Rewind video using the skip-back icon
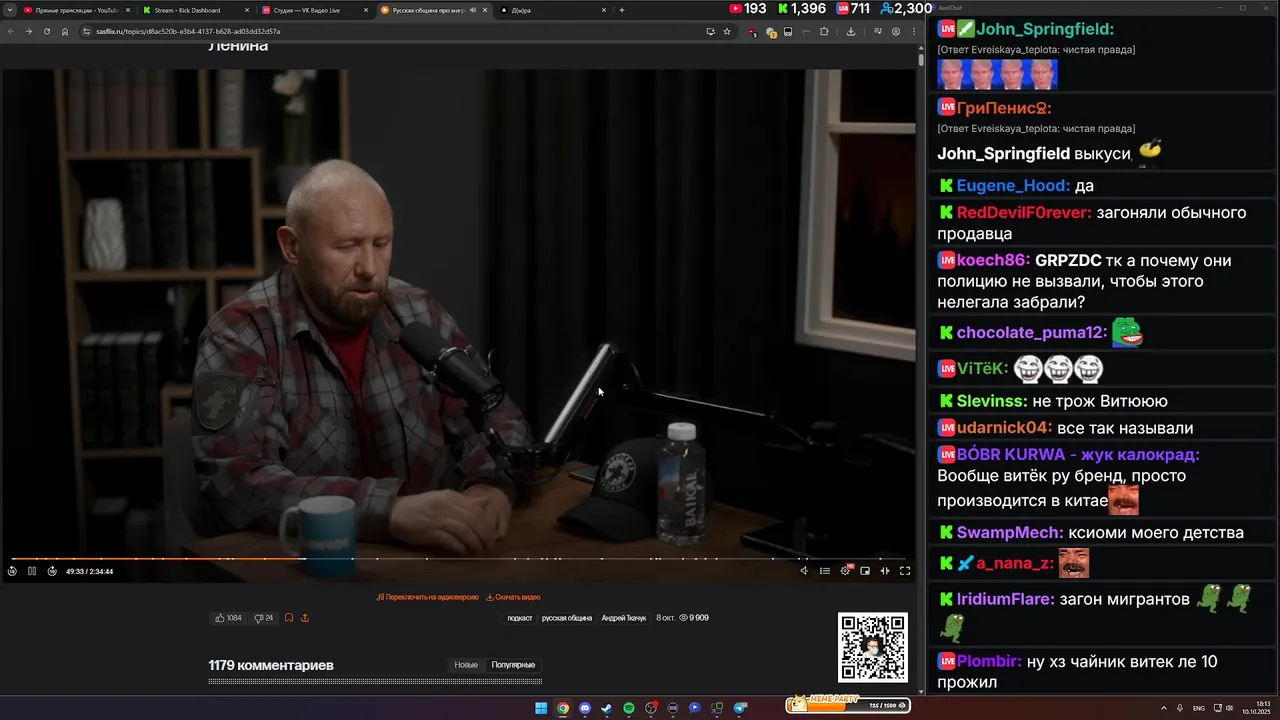 tap(12, 571)
